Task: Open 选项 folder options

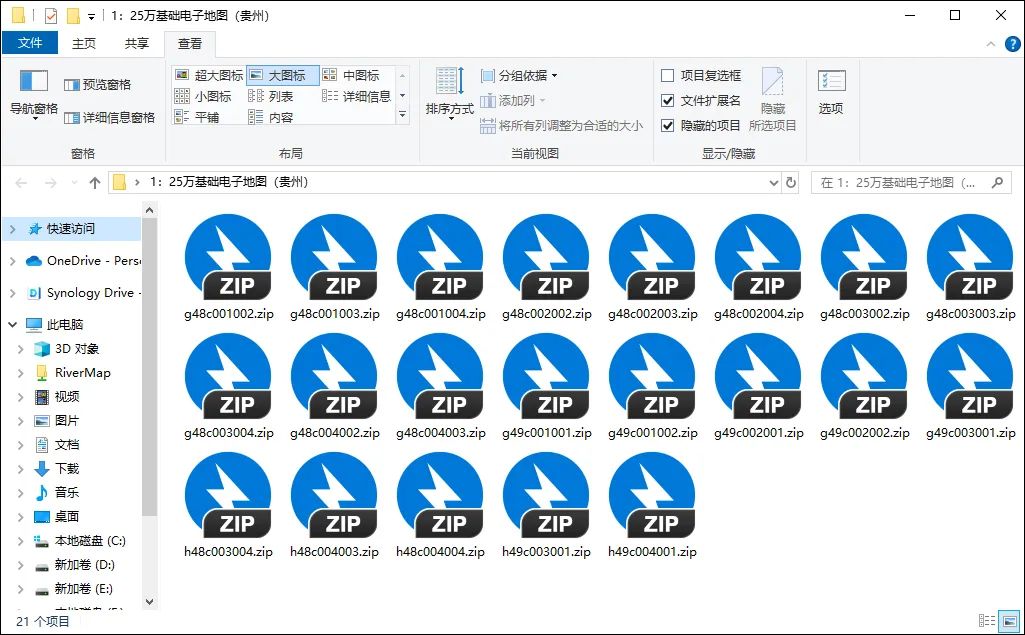Action: (x=831, y=93)
